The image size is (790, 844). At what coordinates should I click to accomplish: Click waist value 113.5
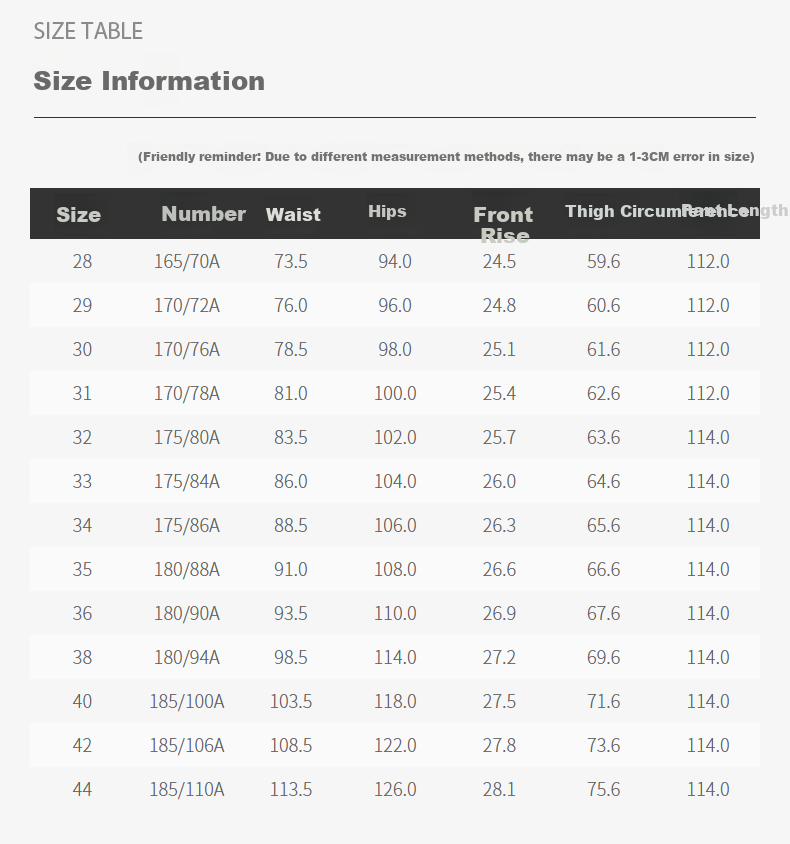coord(291,790)
